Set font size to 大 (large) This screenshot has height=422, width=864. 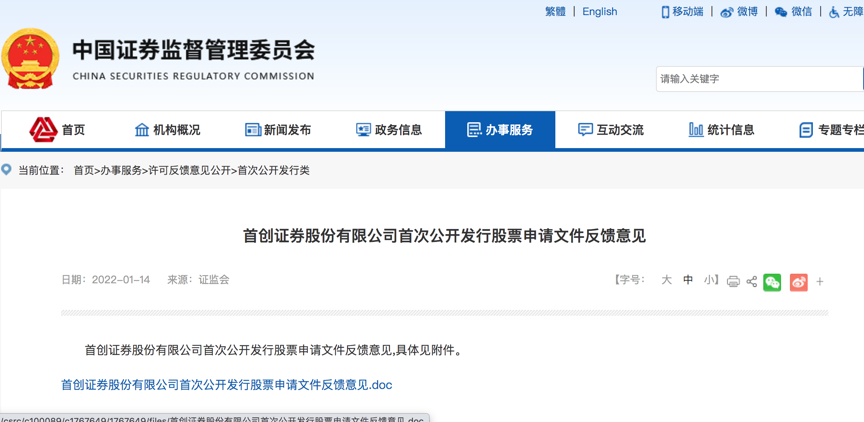click(x=666, y=280)
